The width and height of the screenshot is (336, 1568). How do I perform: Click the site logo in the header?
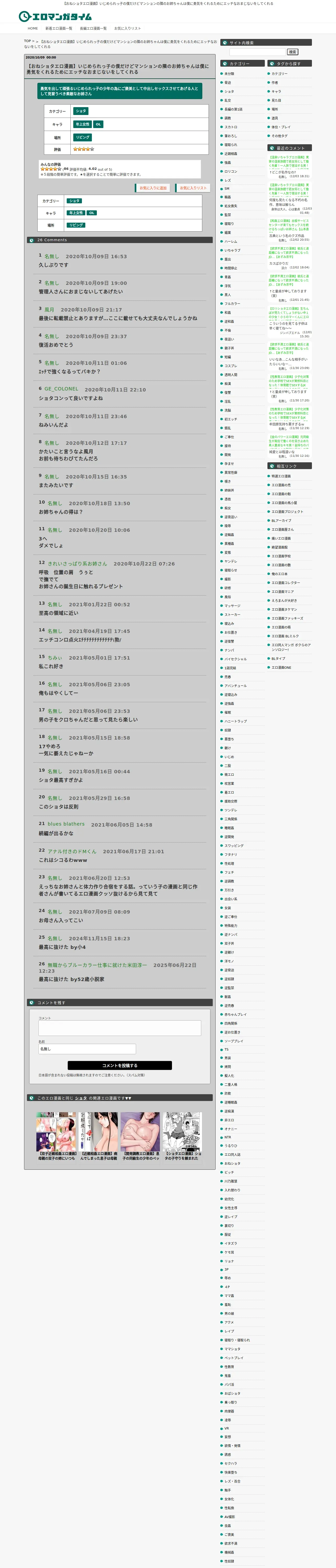click(x=55, y=16)
